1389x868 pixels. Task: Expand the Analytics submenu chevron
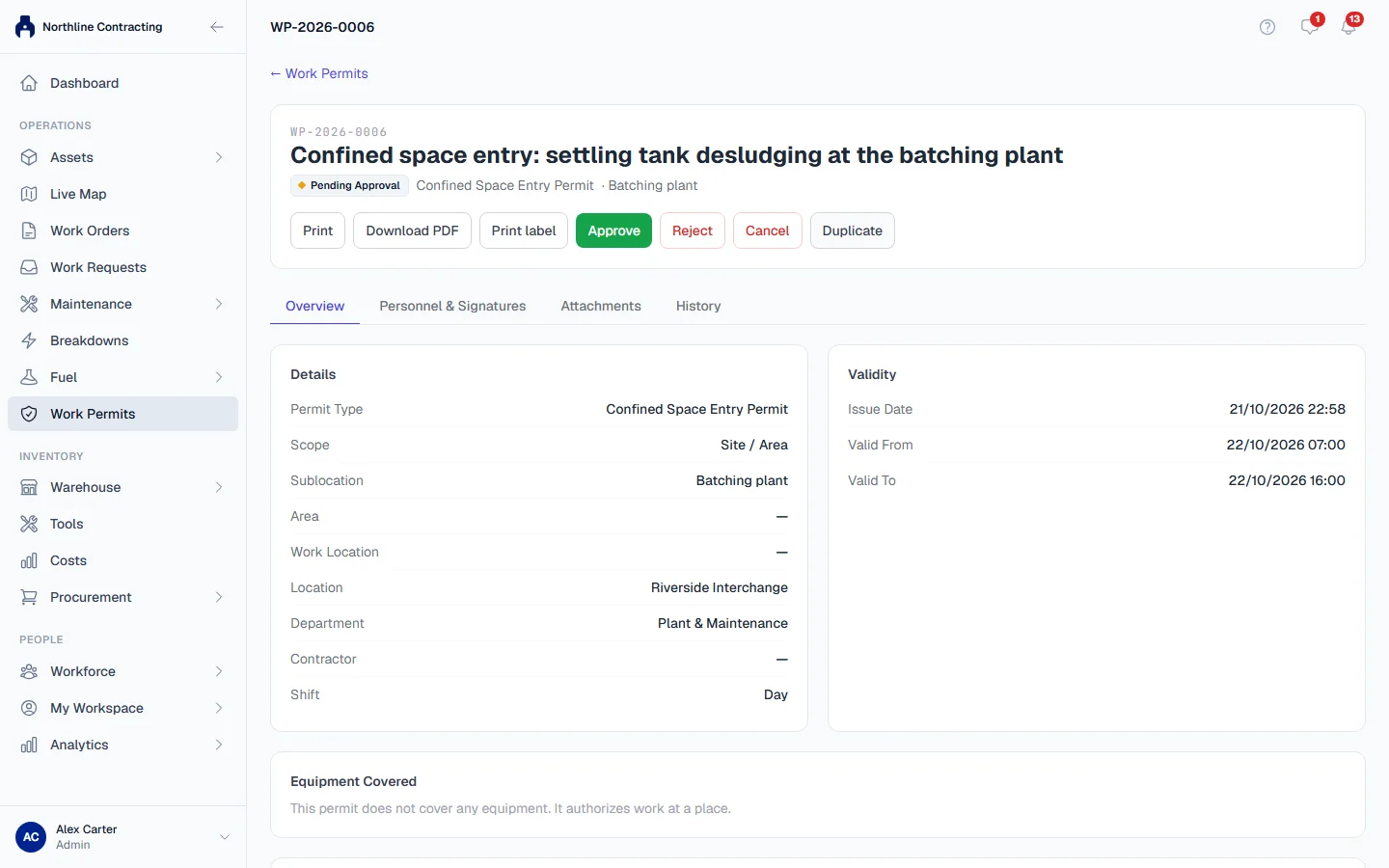point(219,745)
